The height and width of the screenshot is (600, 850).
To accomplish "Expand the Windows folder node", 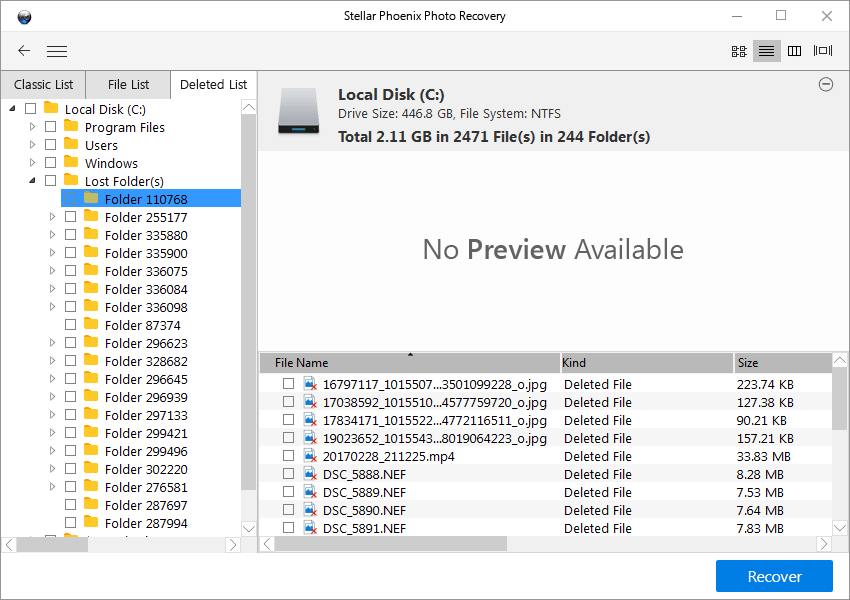I will point(33,163).
